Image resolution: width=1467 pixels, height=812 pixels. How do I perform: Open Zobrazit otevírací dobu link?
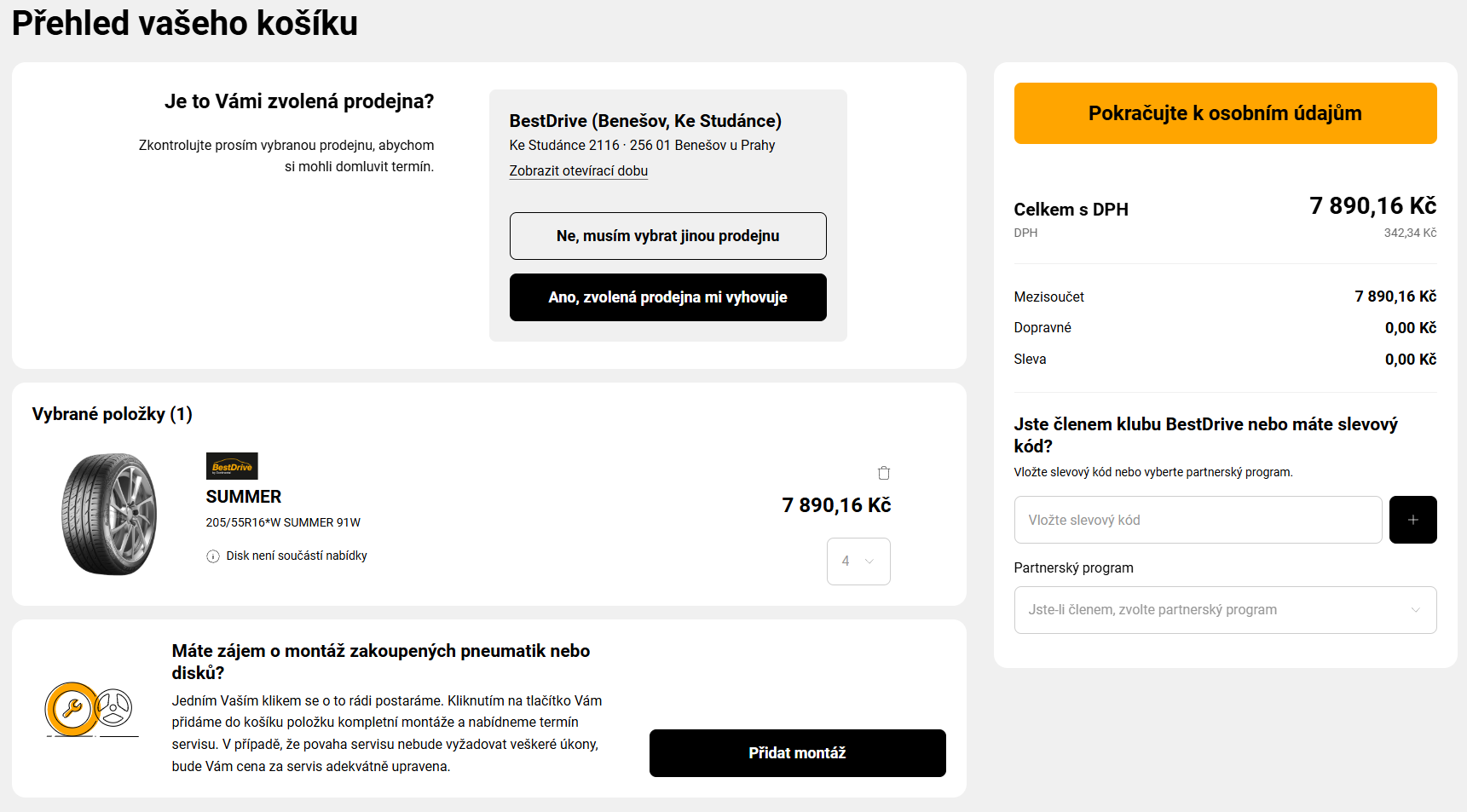(578, 171)
